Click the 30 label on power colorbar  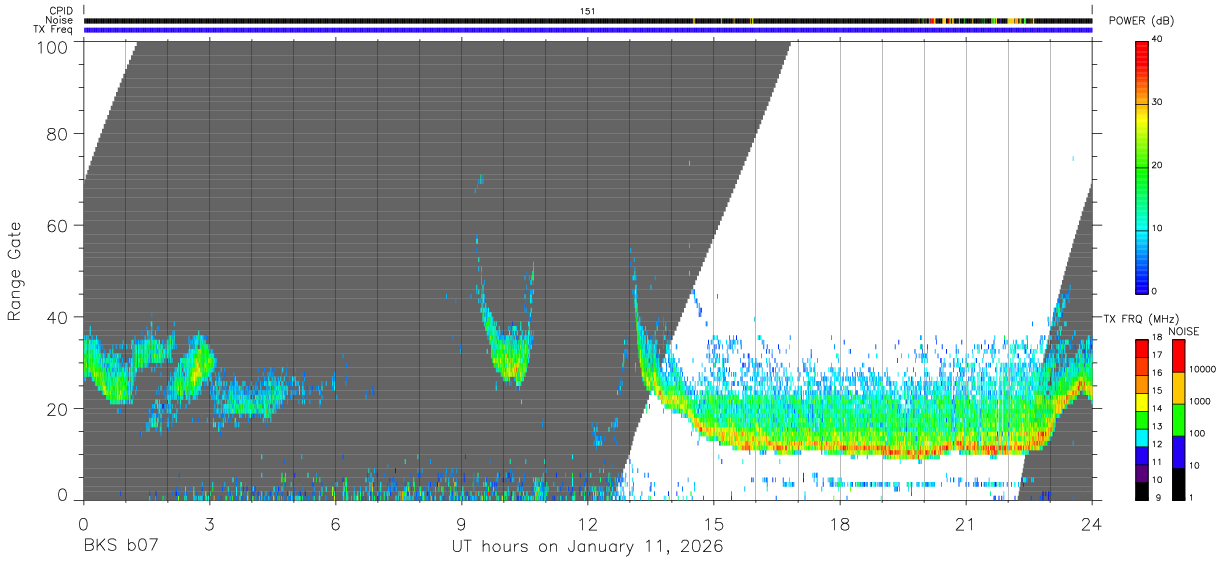pos(1158,102)
